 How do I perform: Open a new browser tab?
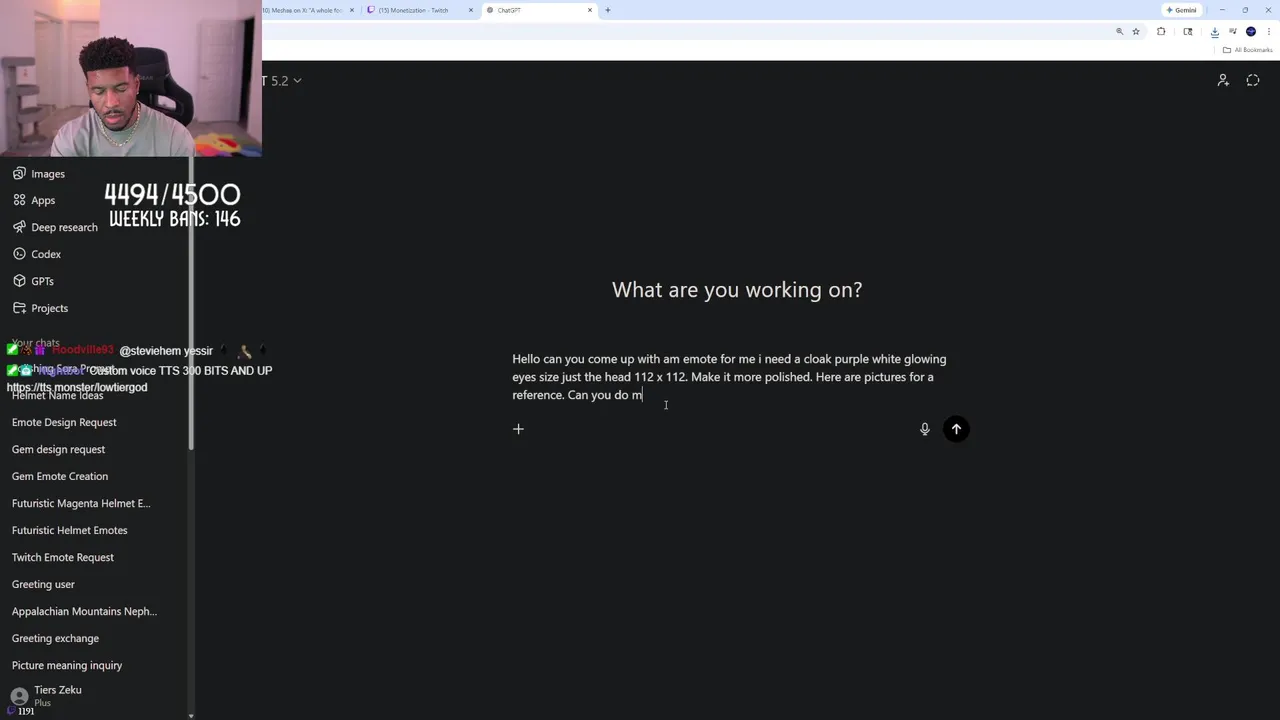coord(608,10)
